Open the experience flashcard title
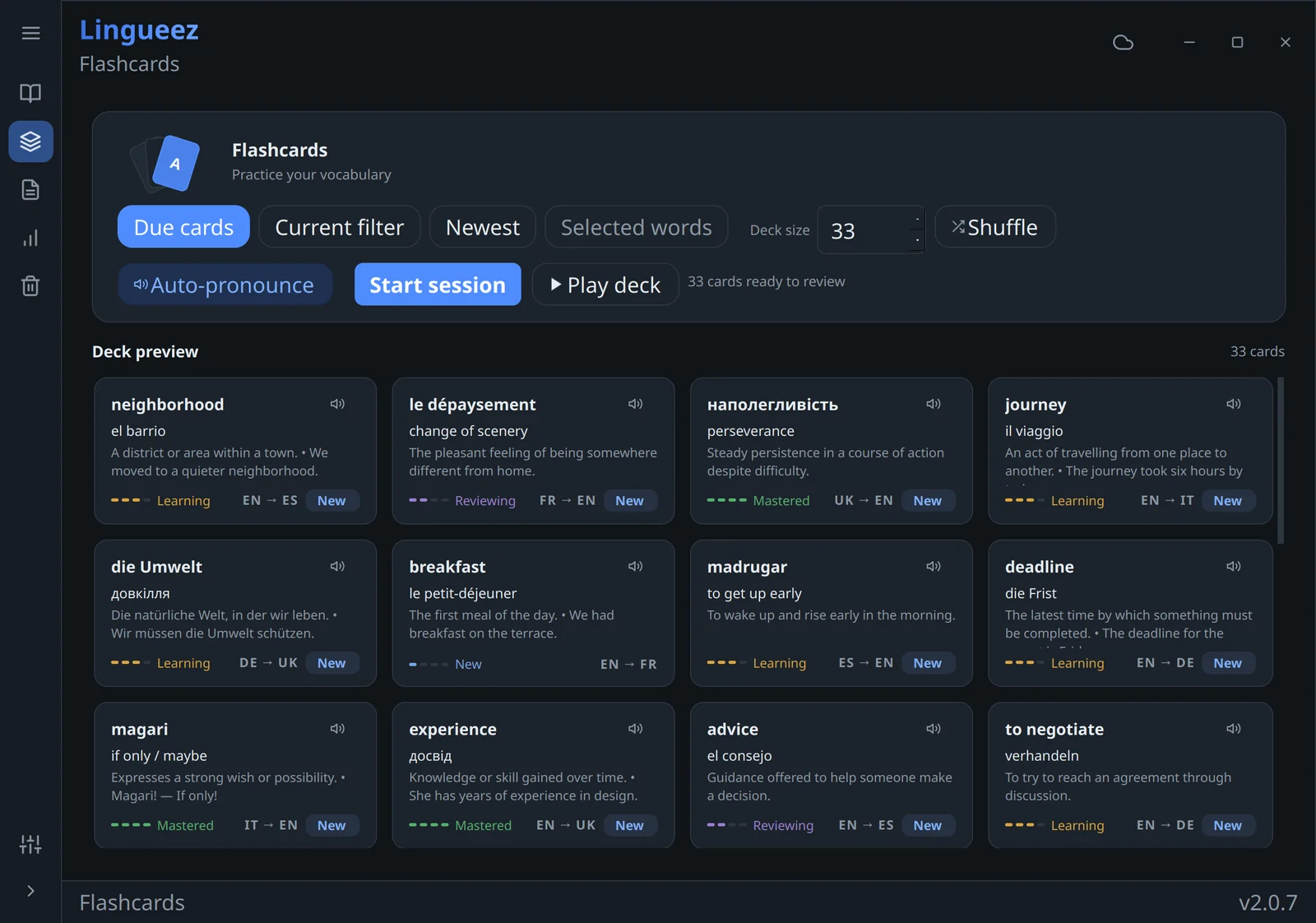Viewport: 1316px width, 923px height. (x=452, y=730)
